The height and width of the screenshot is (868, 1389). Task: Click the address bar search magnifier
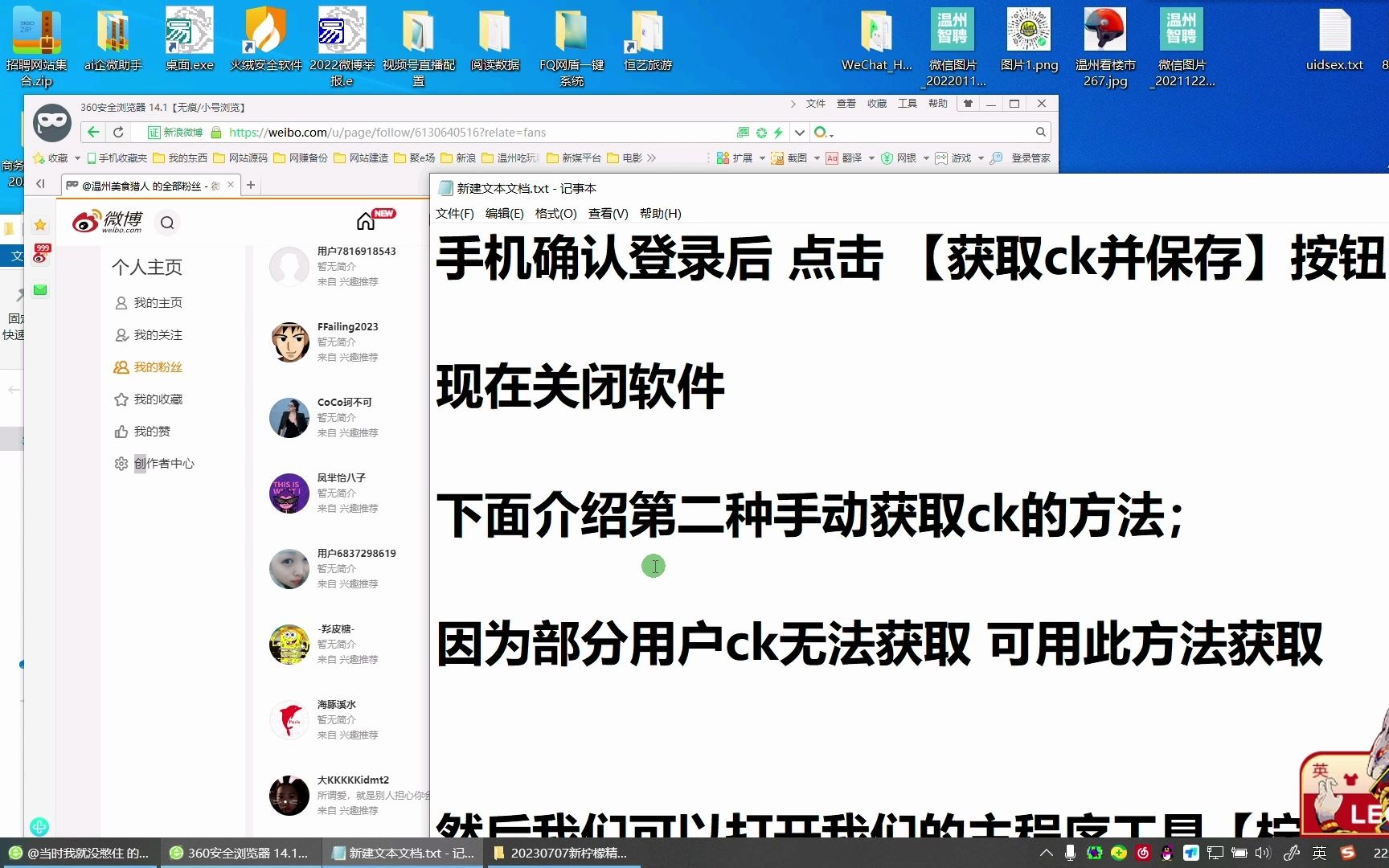(x=1040, y=132)
